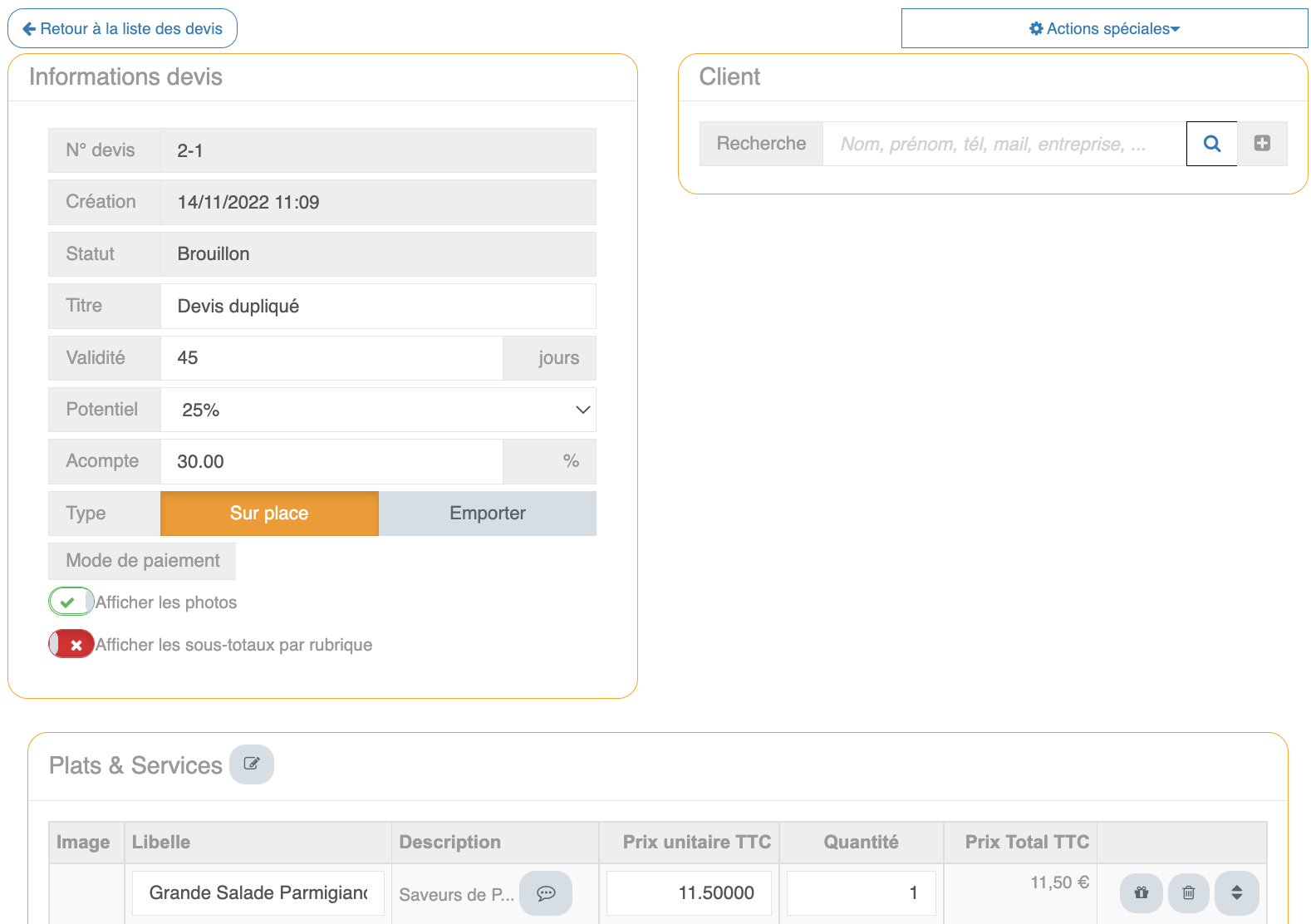This screenshot has height=924, width=1311.
Task: Click the gift icon on salad row
Action: click(x=1142, y=893)
